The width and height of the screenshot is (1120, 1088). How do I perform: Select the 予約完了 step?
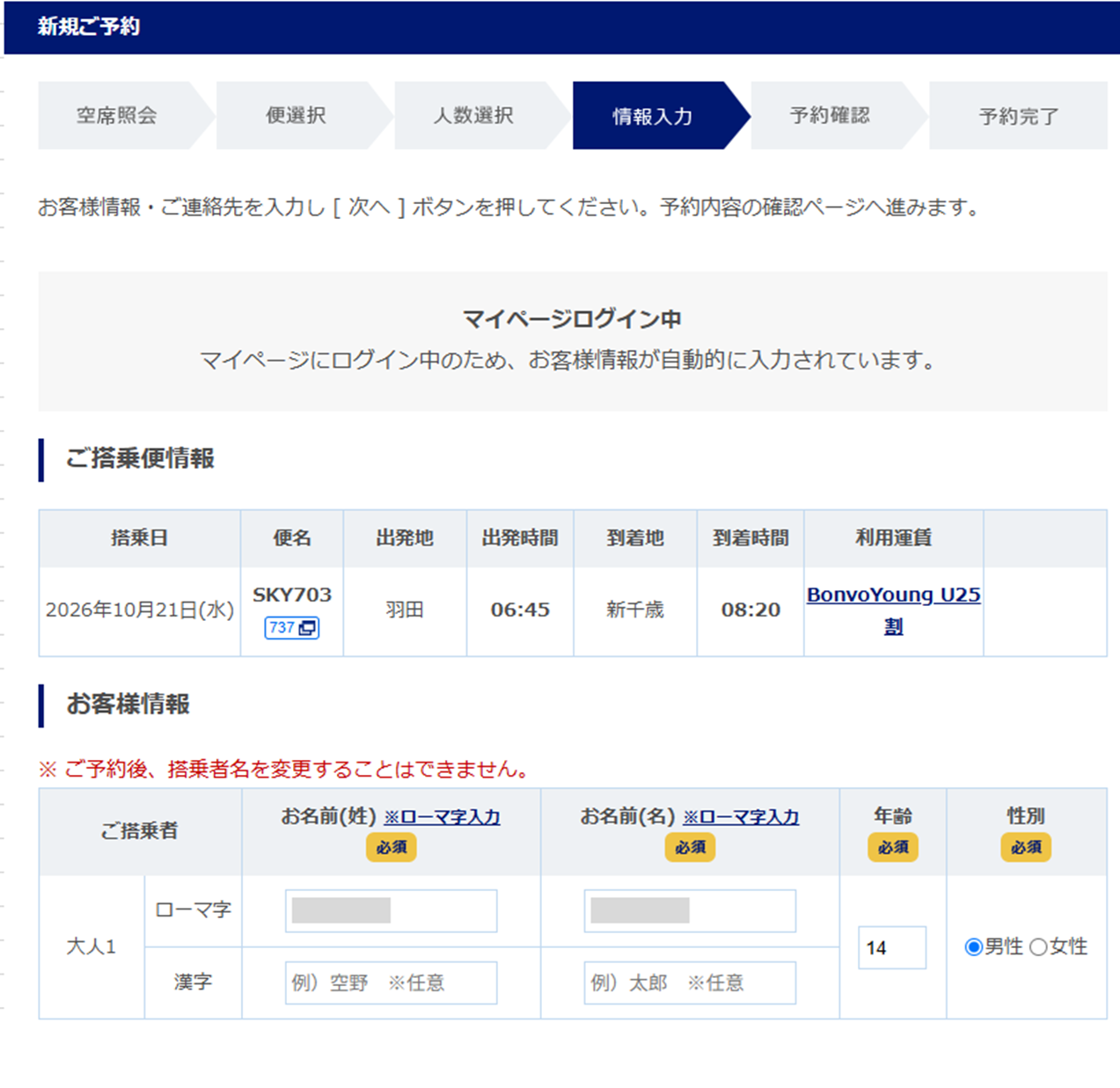pos(1018,115)
